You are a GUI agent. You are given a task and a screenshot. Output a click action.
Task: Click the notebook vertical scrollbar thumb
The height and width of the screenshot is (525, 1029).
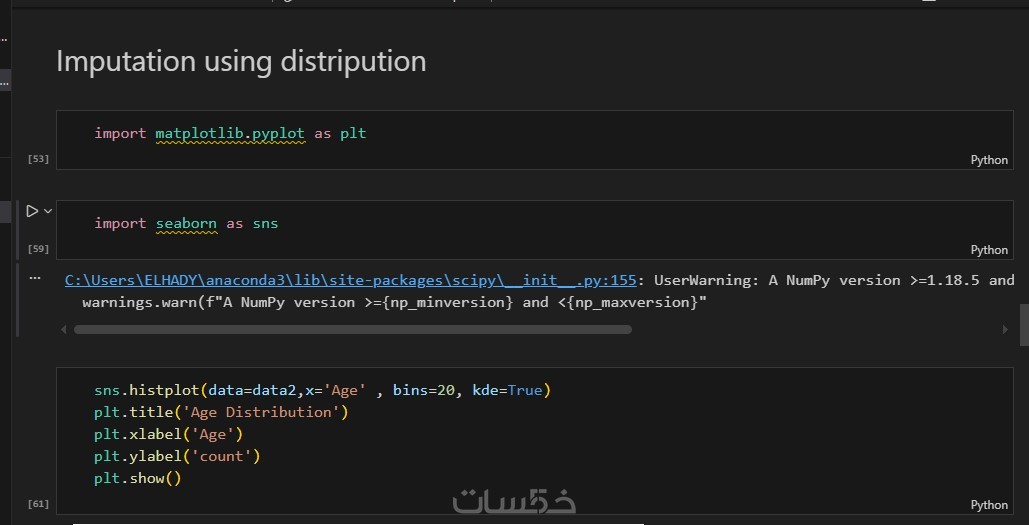(x=1023, y=324)
